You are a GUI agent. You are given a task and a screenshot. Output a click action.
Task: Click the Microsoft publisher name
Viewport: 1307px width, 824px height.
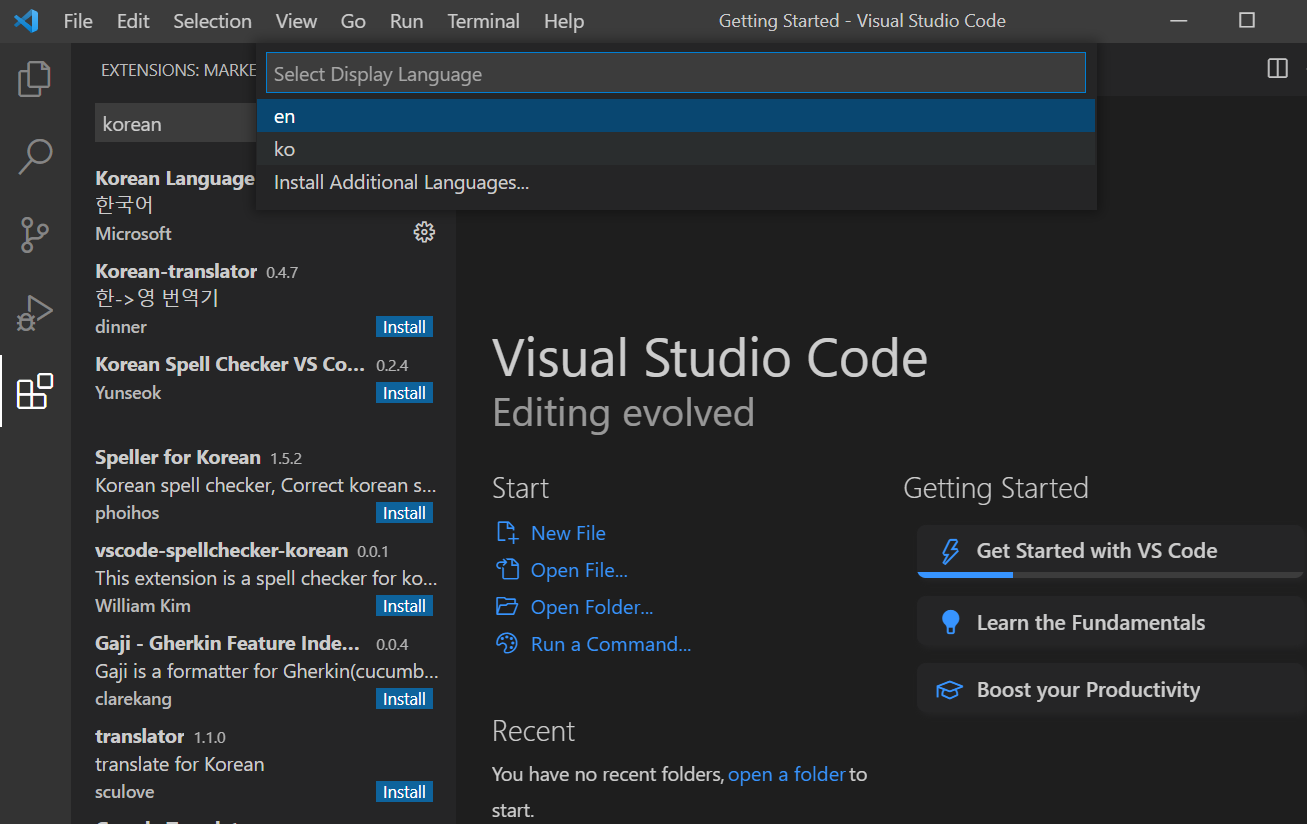tap(133, 233)
